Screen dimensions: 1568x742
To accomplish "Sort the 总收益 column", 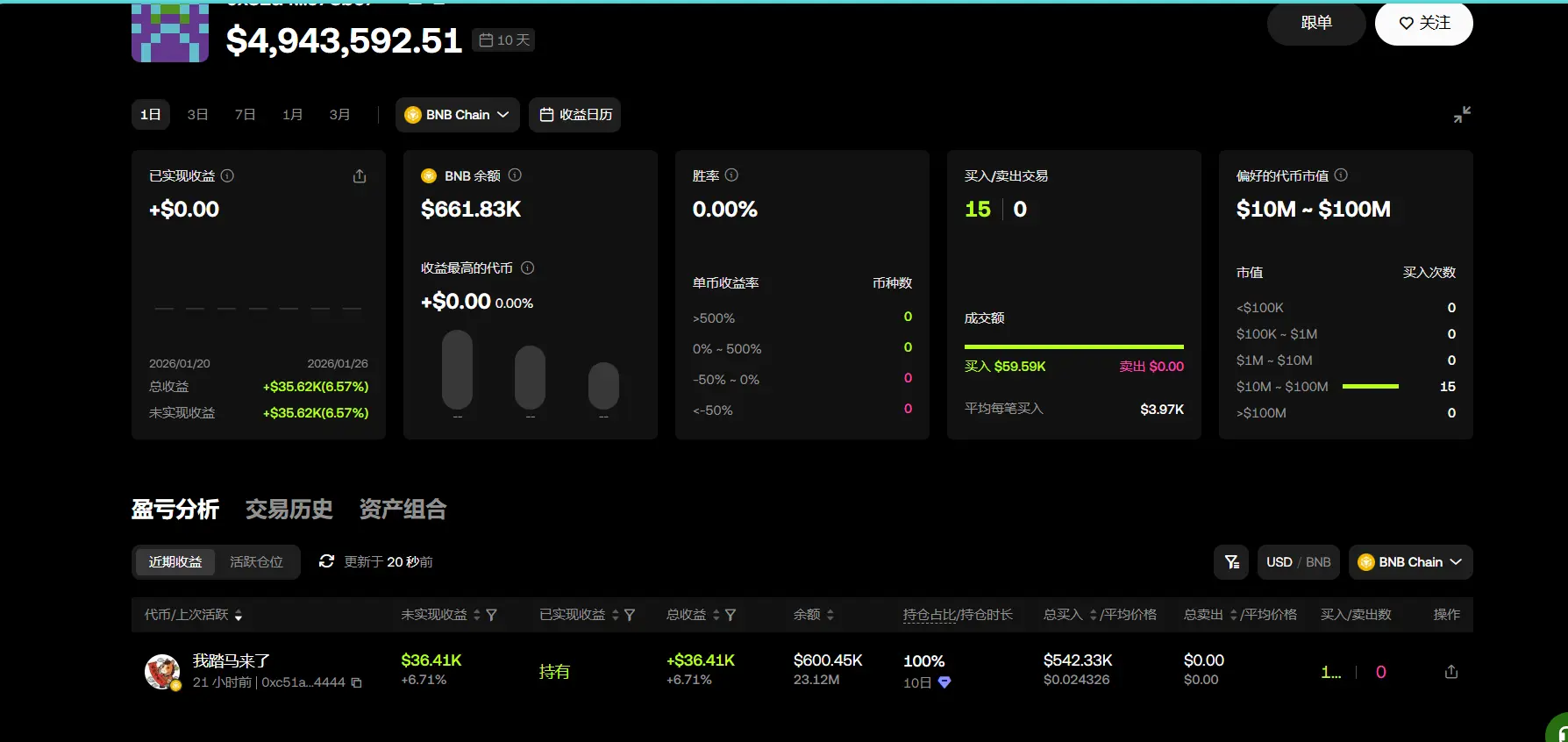I will (716, 616).
